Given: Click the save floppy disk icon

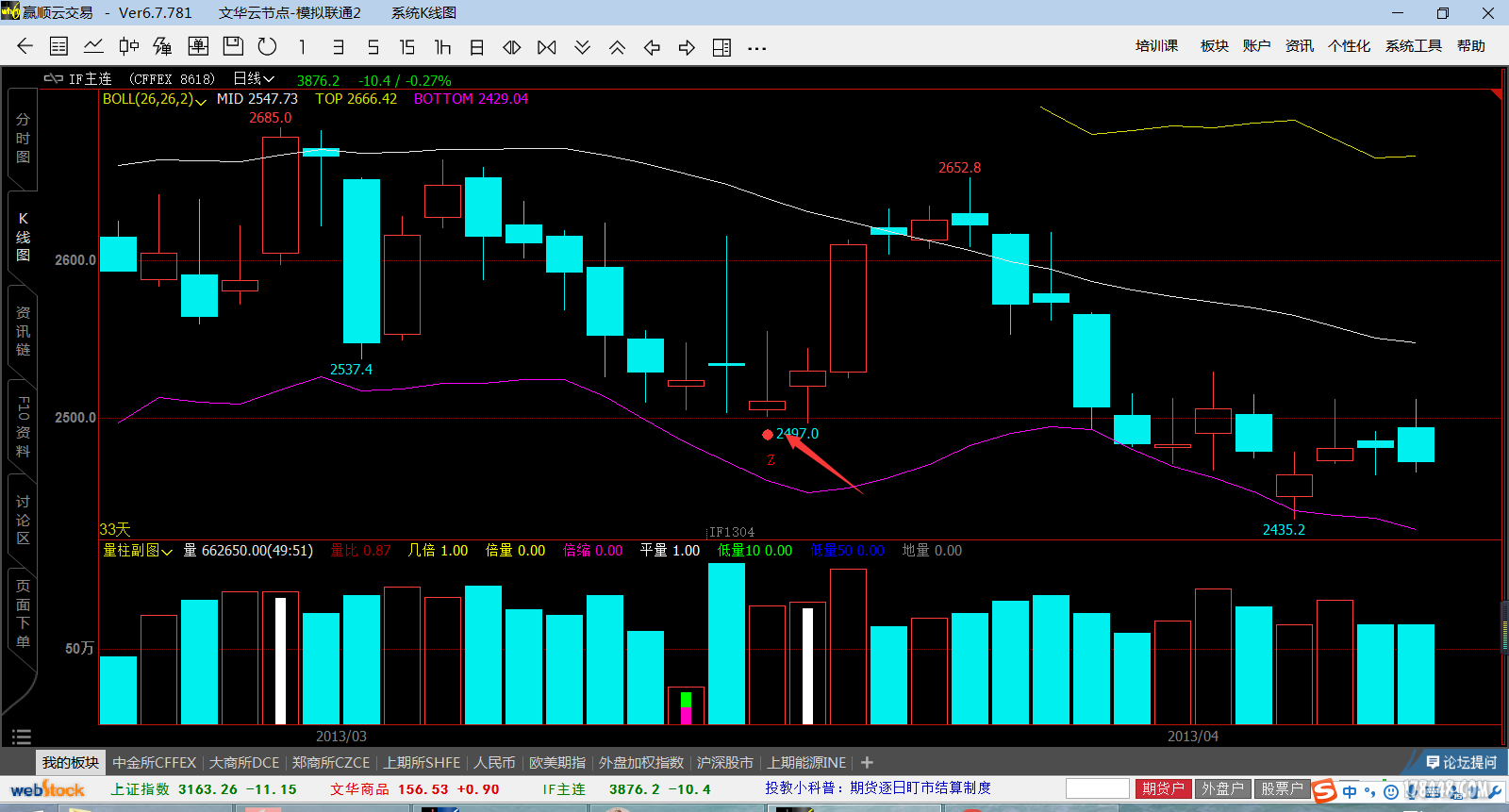Looking at the screenshot, I should [233, 46].
